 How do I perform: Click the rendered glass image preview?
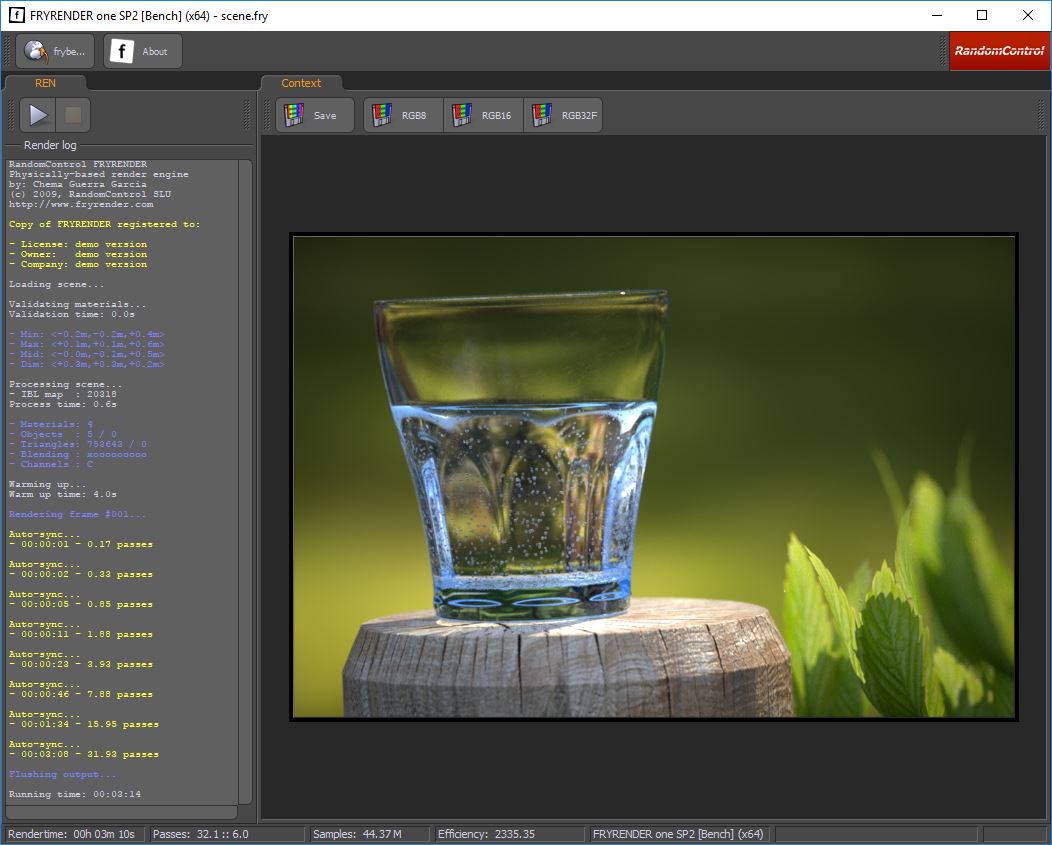[x=654, y=476]
